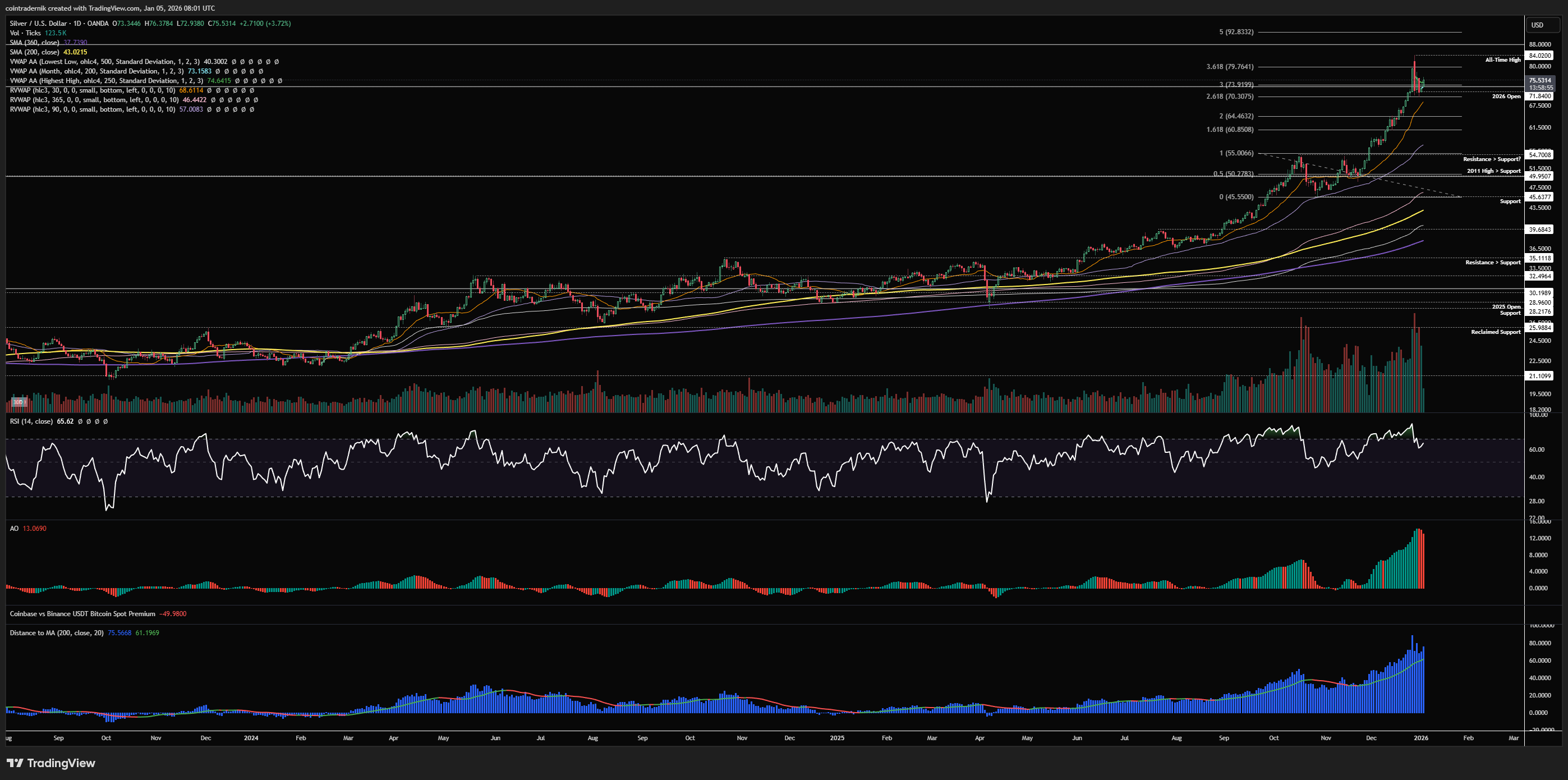Click the 2025 marker on time axis
This screenshot has width=1568, height=780.
click(837, 738)
